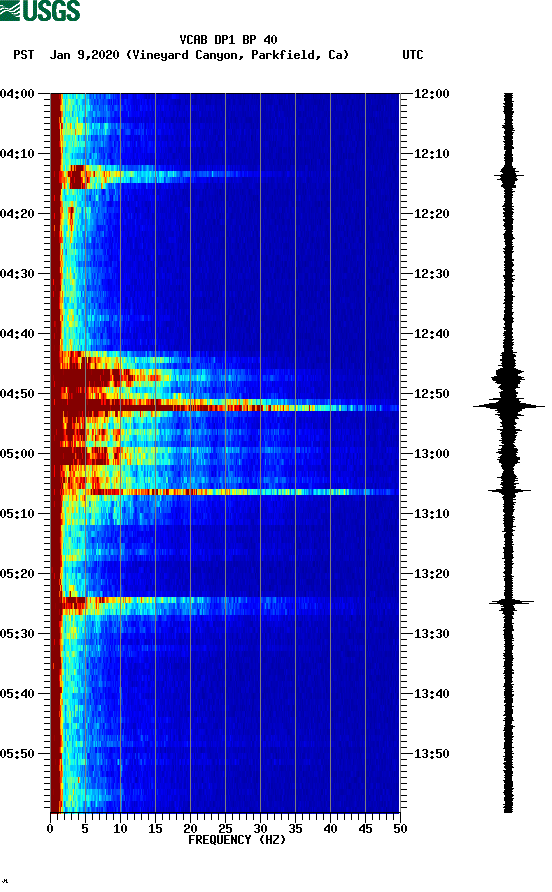The width and height of the screenshot is (552, 892).
Task: Click the UTC timezone label
Action: (x=413, y=55)
